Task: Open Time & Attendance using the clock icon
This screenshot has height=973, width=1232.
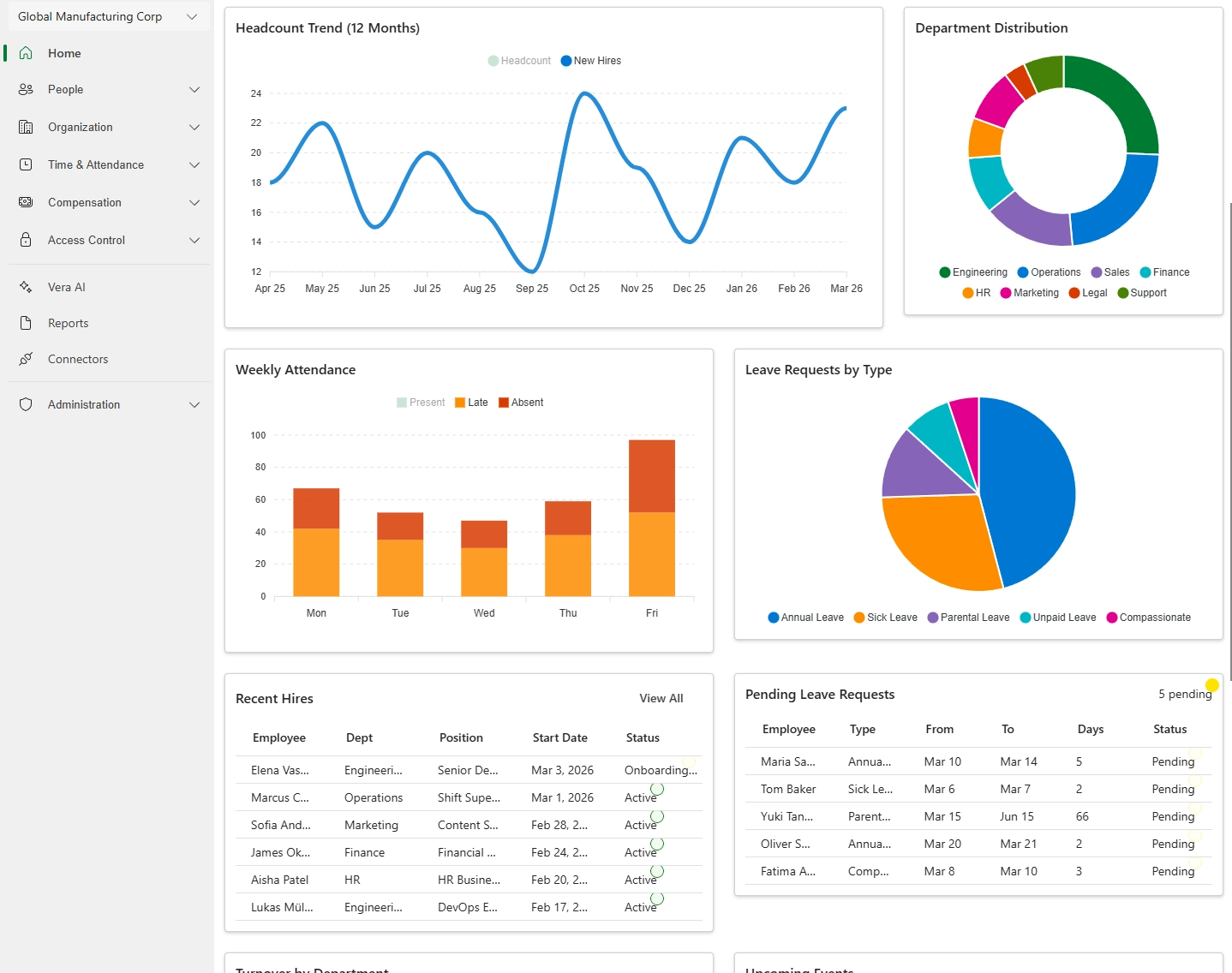Action: click(27, 164)
